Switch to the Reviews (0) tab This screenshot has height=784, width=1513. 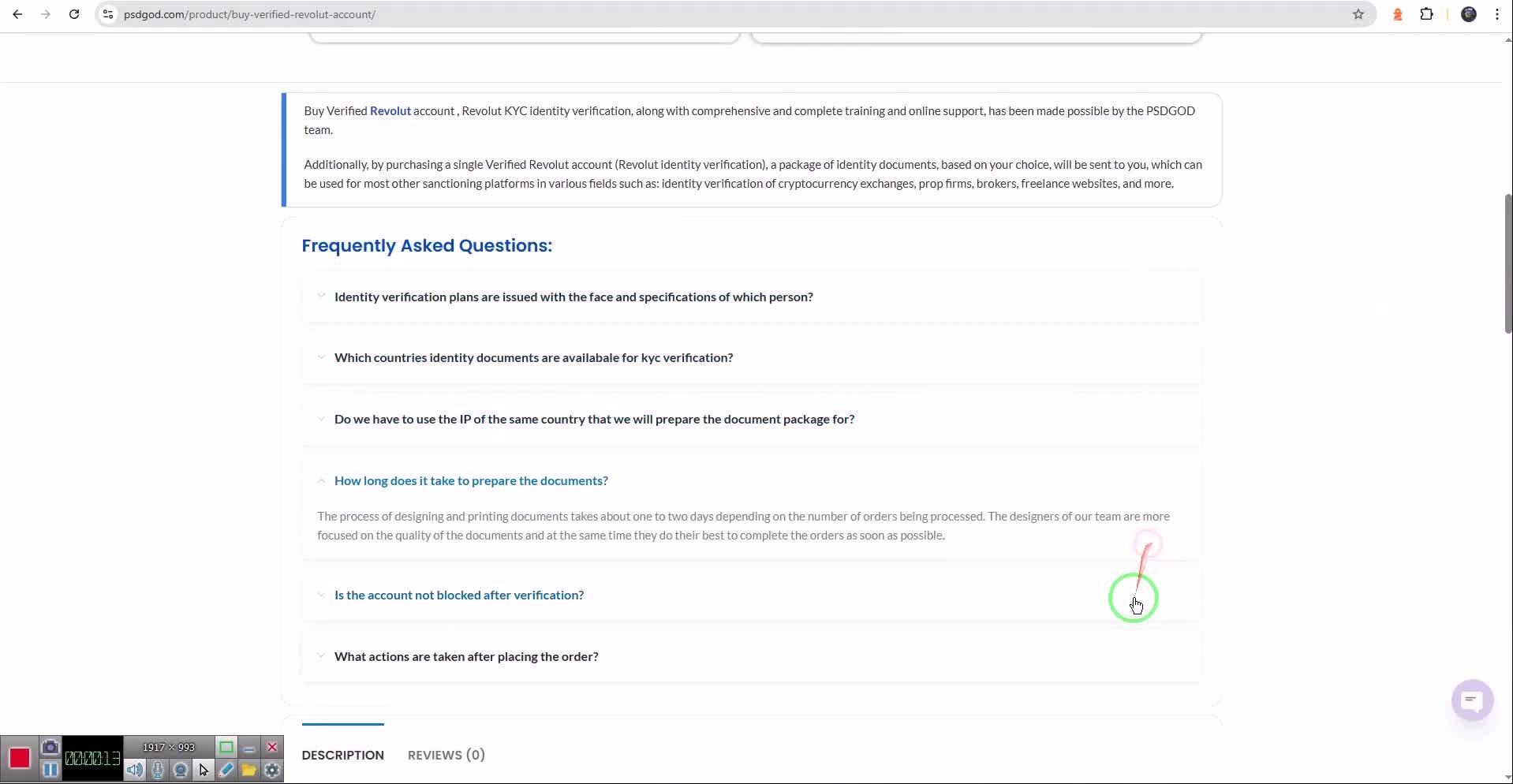click(x=446, y=755)
